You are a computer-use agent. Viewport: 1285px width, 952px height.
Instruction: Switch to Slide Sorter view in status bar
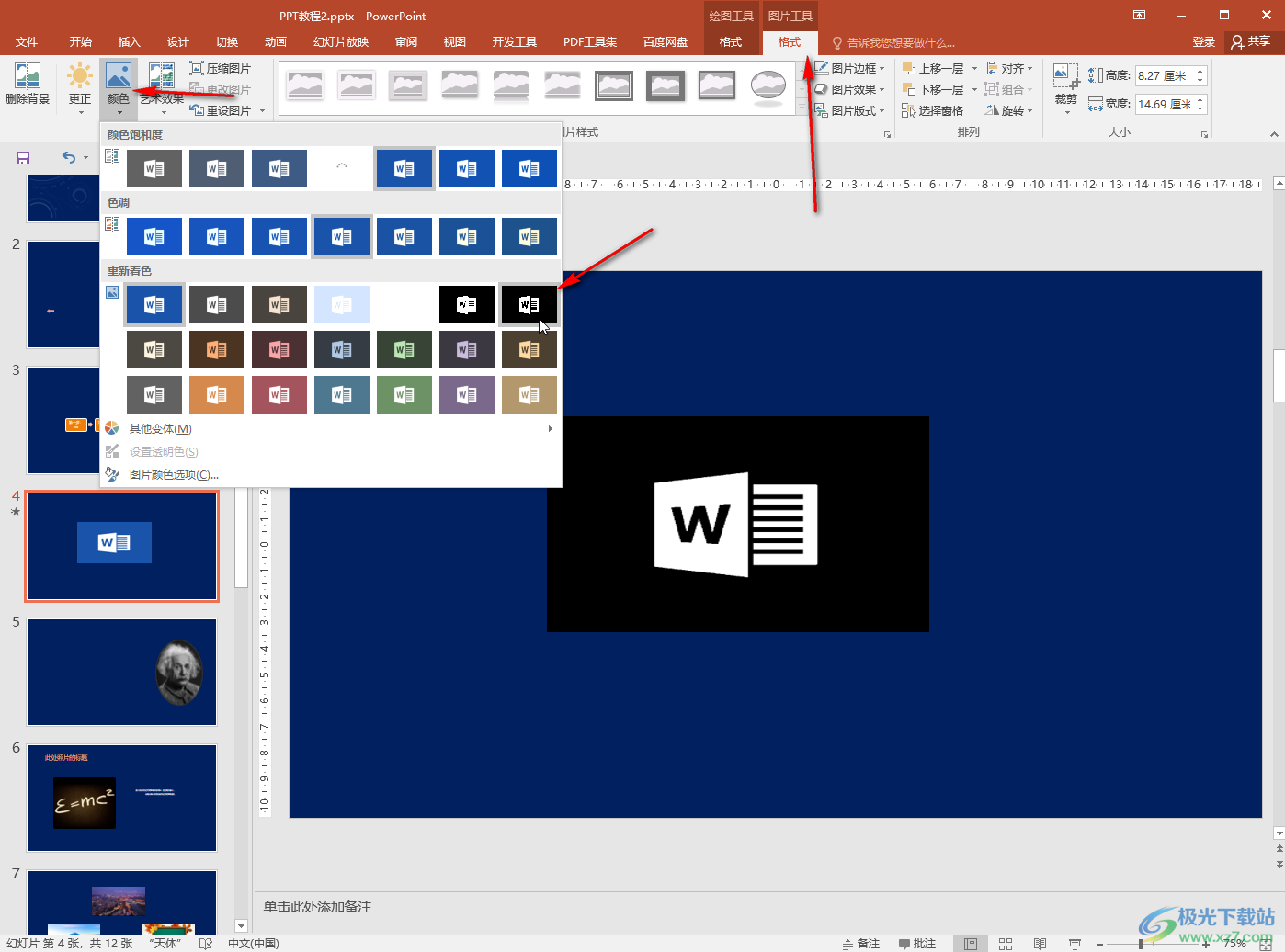tap(1006, 944)
